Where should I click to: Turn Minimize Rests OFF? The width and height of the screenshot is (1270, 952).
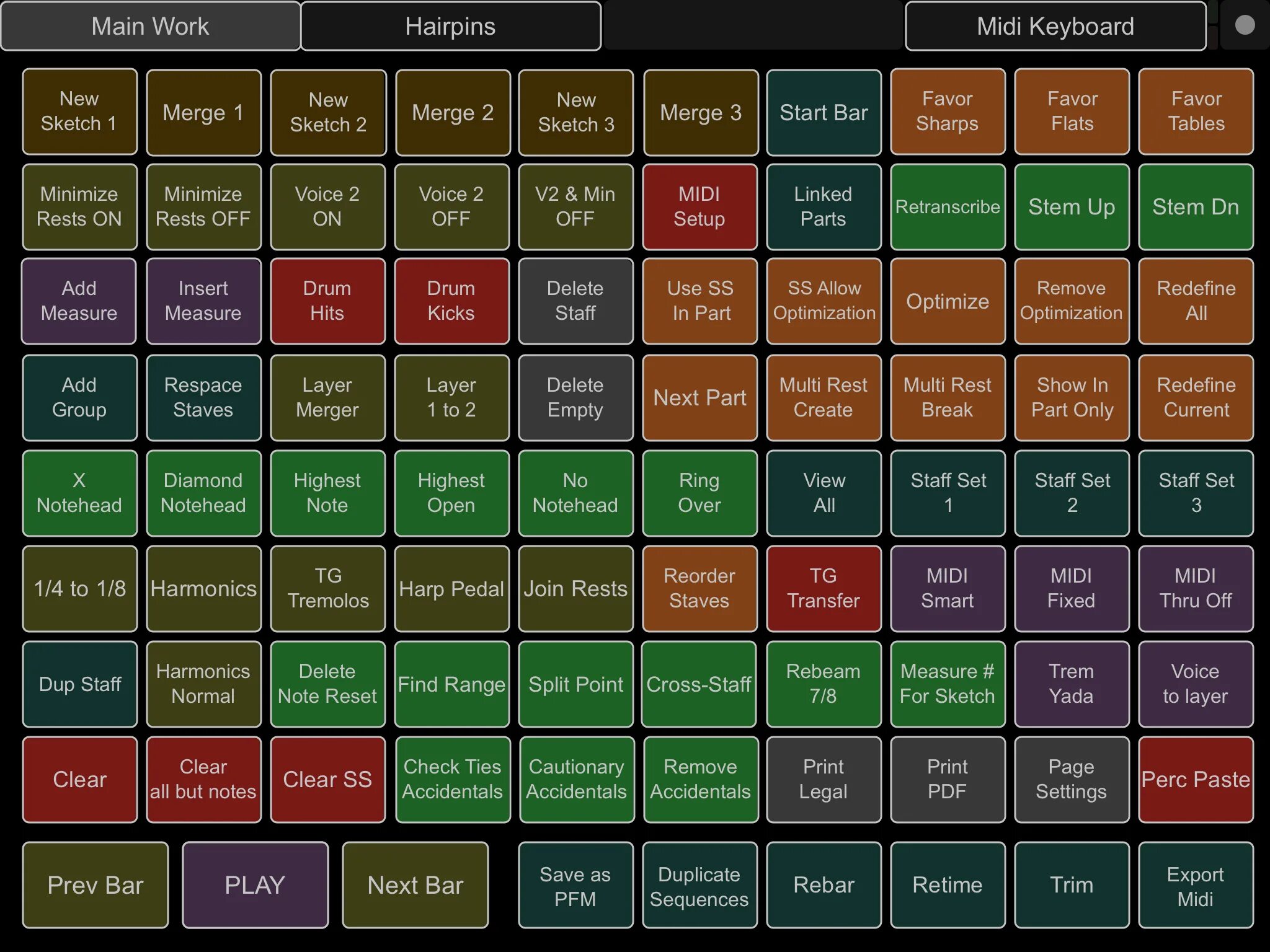pyautogui.click(x=203, y=206)
